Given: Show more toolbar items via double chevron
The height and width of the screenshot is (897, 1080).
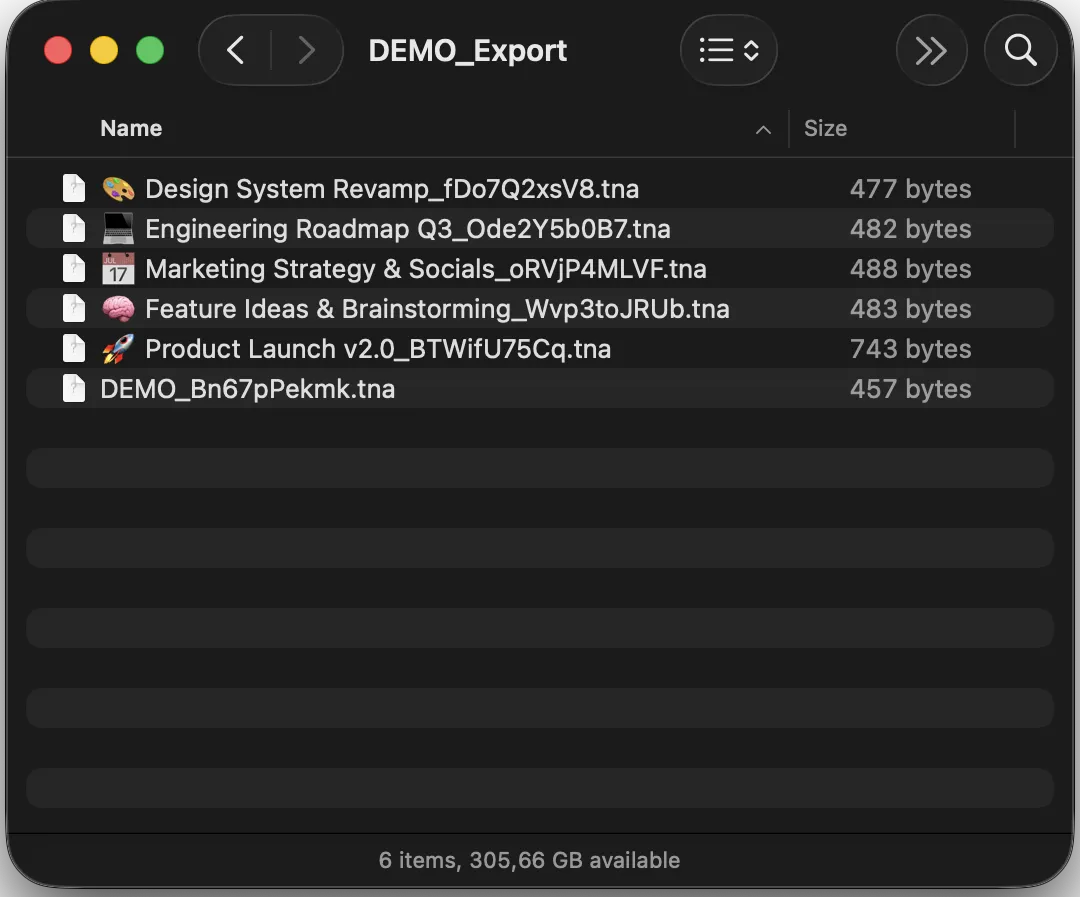Looking at the screenshot, I should click(x=931, y=50).
